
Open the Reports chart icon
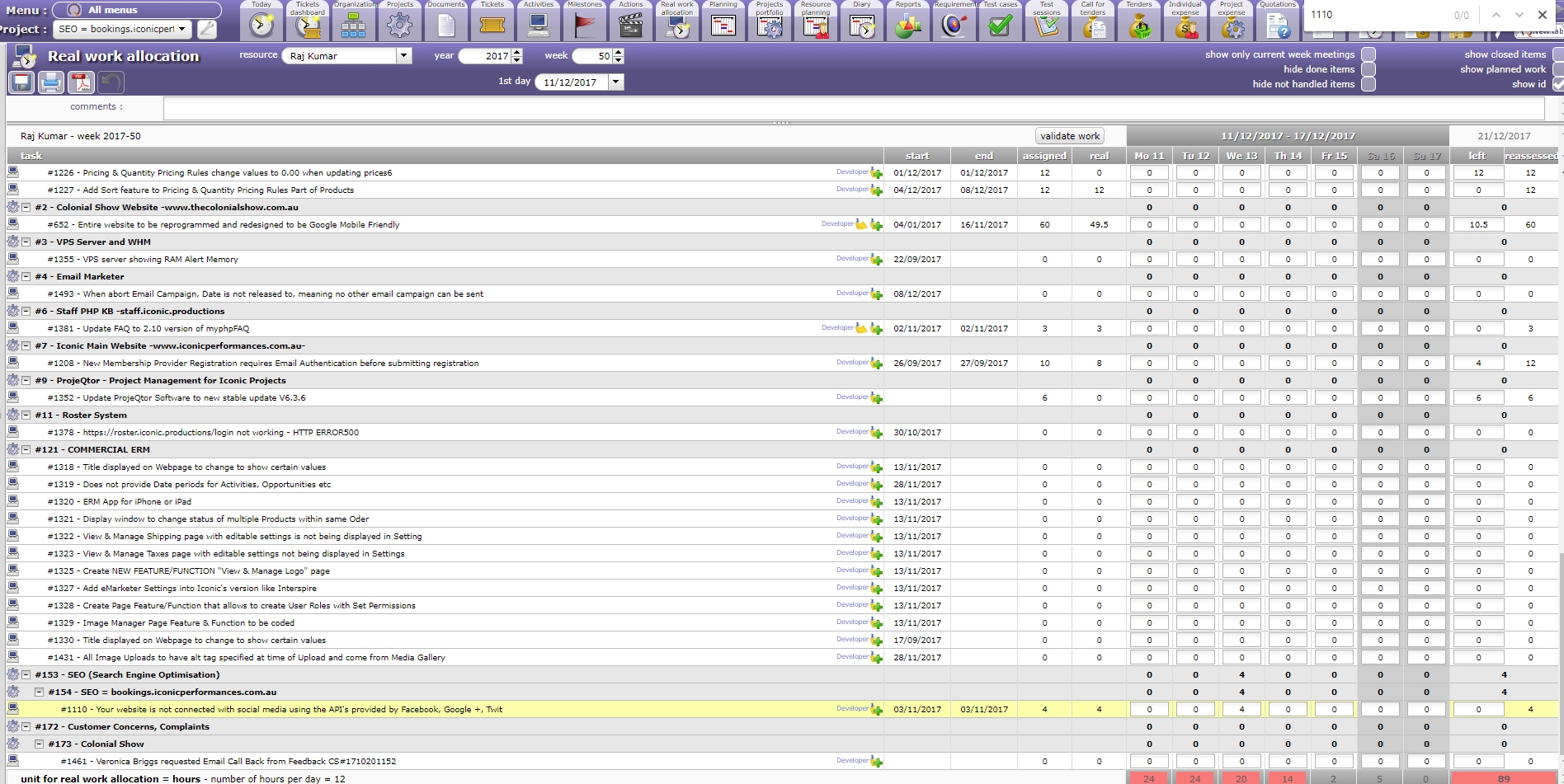[907, 26]
